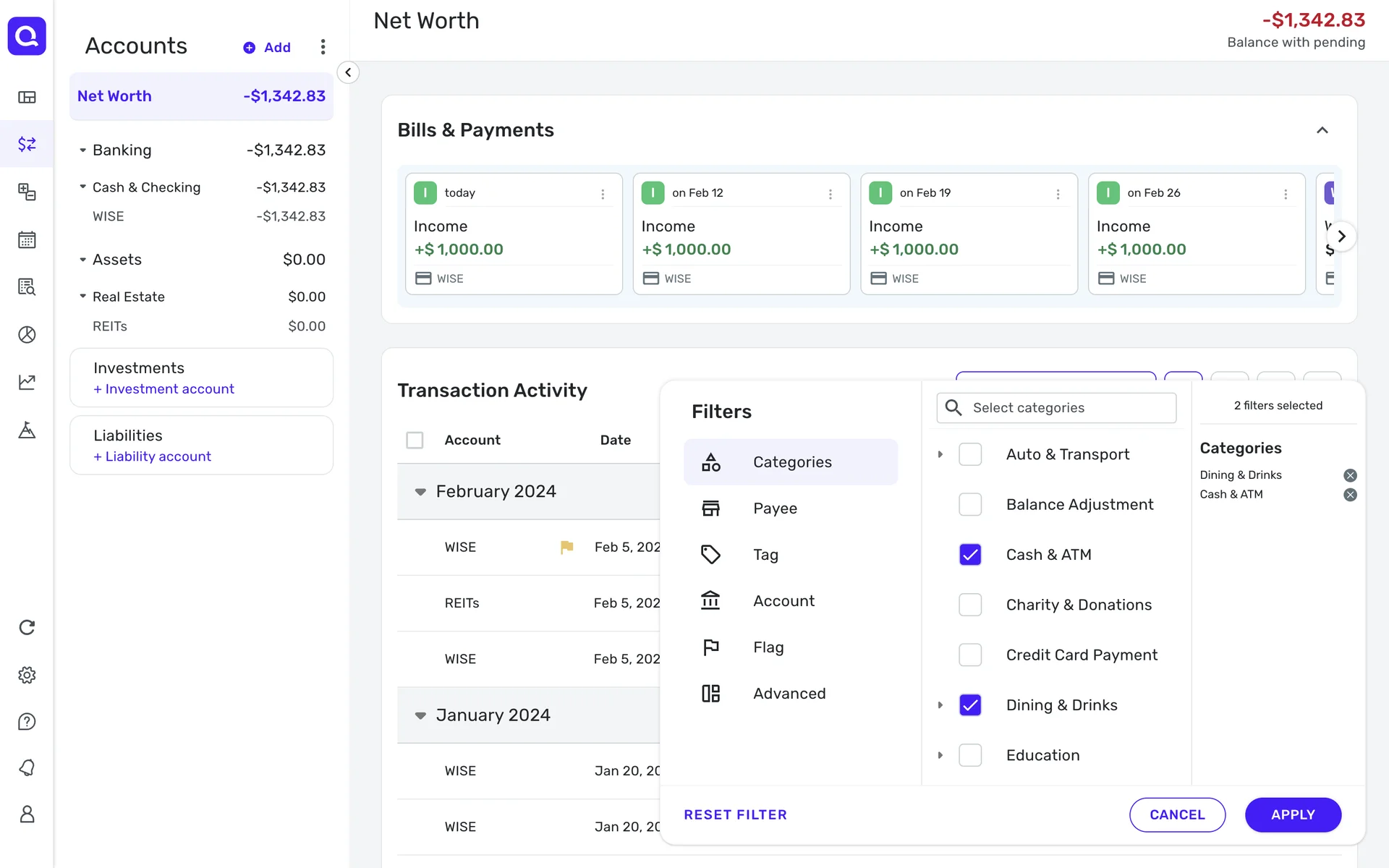Check the Charity & Donations category
The width and height of the screenshot is (1389, 868).
970,605
